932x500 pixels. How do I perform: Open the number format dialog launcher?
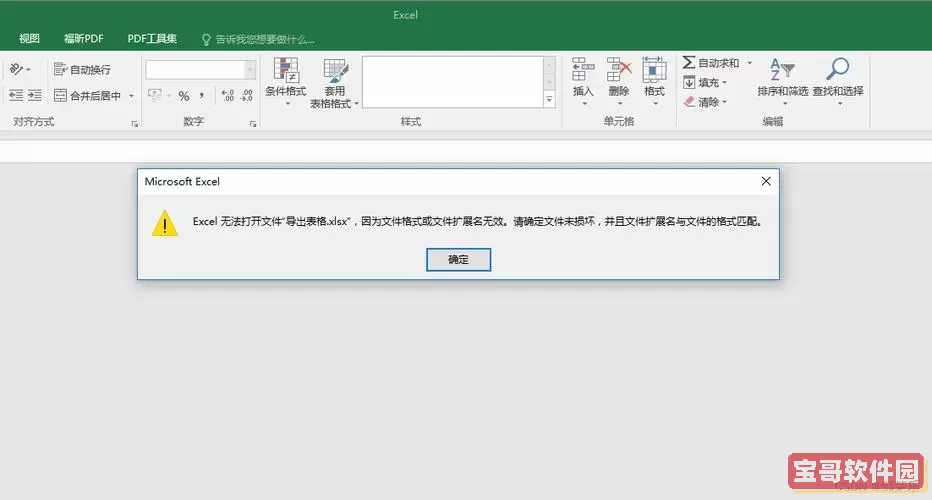(x=253, y=124)
